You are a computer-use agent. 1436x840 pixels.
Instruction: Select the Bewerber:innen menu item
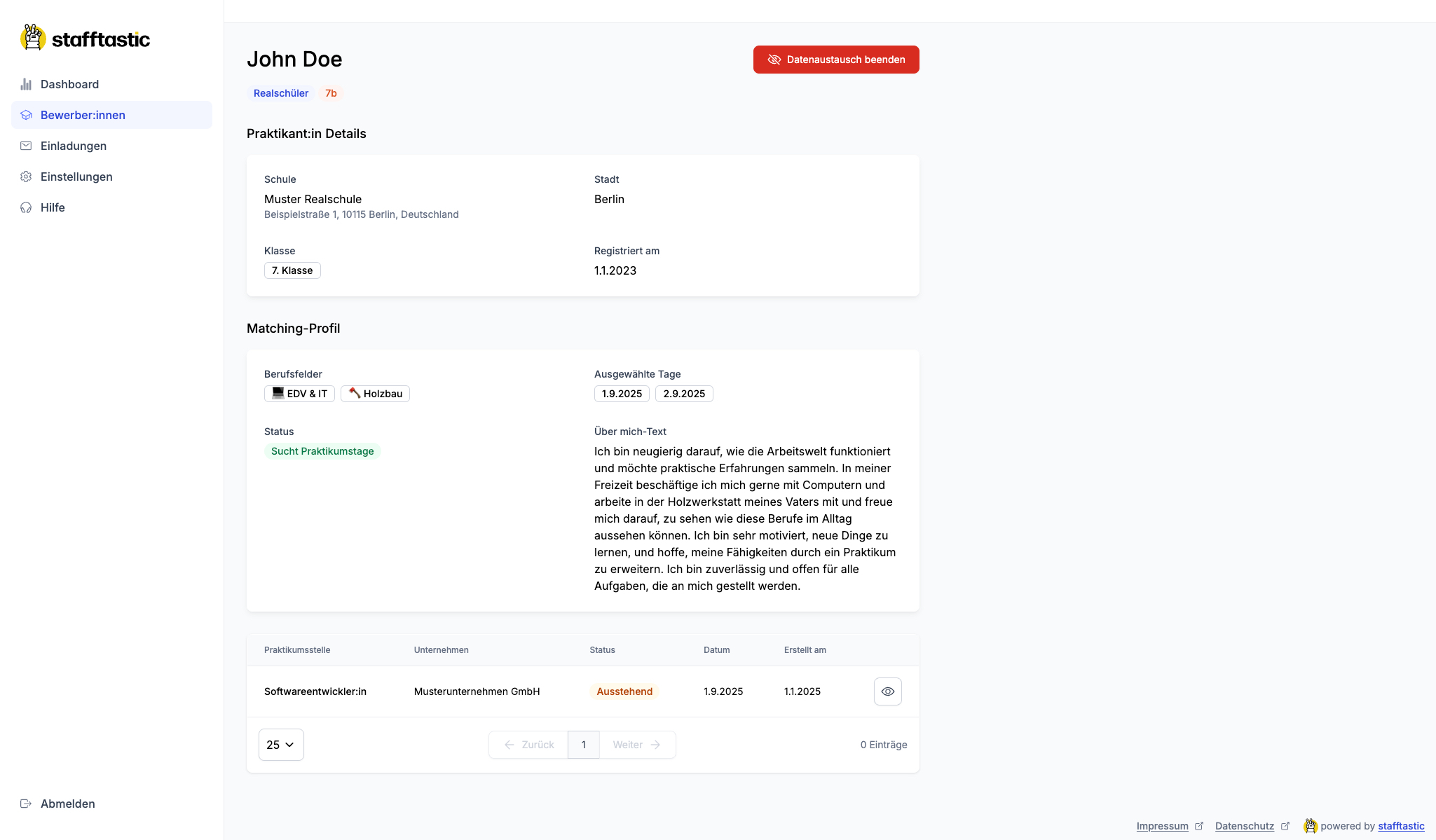(x=83, y=115)
